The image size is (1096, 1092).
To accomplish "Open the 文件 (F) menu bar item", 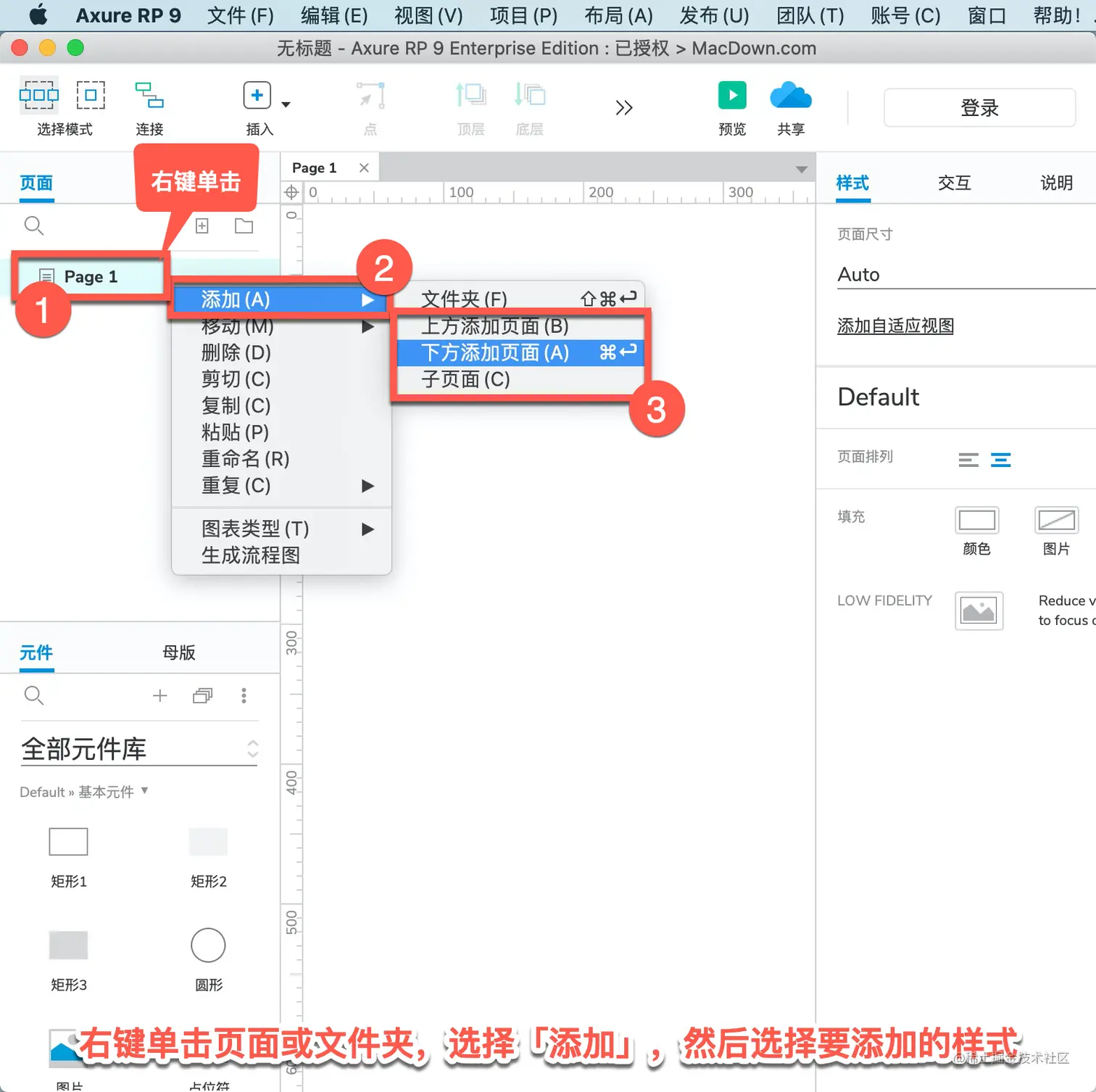I will tap(241, 15).
